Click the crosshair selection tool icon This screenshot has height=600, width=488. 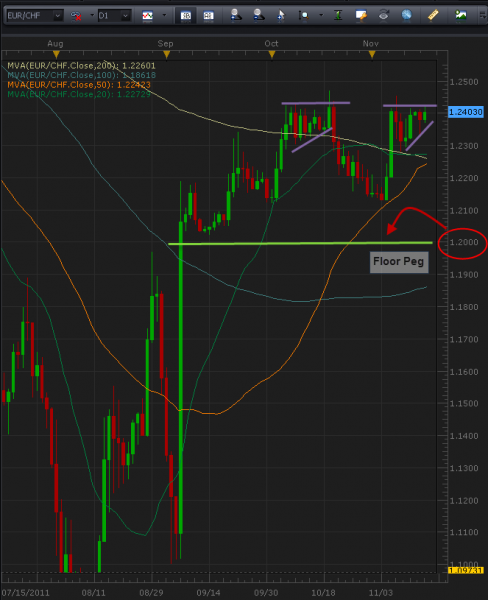[x=304, y=15]
